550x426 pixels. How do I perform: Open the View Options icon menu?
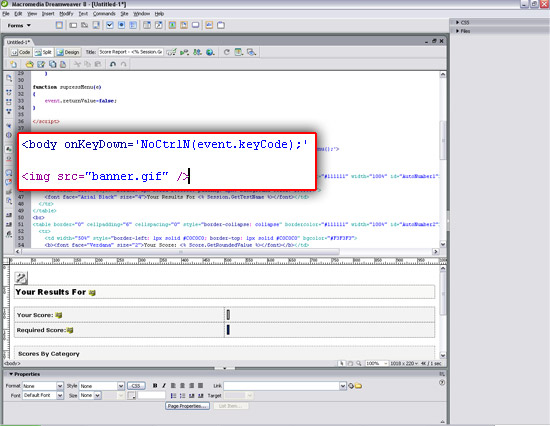[239, 52]
